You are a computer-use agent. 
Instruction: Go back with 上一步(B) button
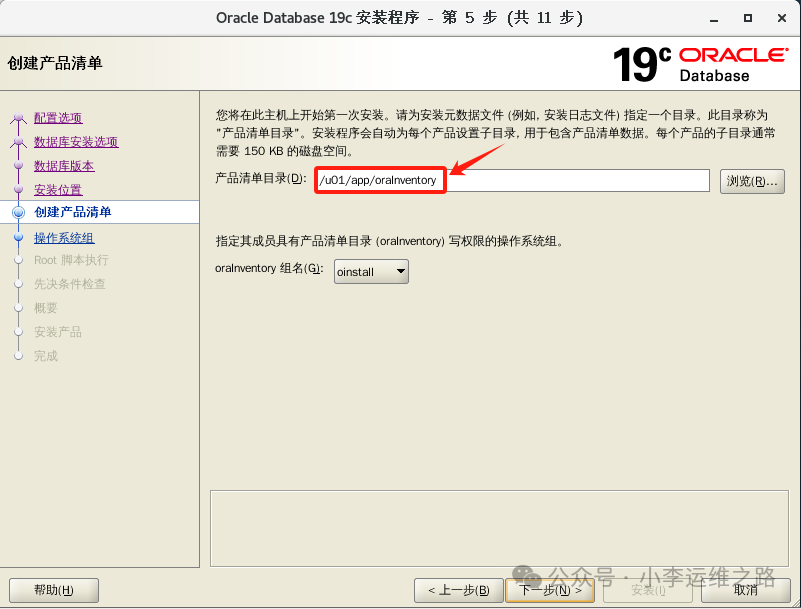pyautogui.click(x=459, y=591)
